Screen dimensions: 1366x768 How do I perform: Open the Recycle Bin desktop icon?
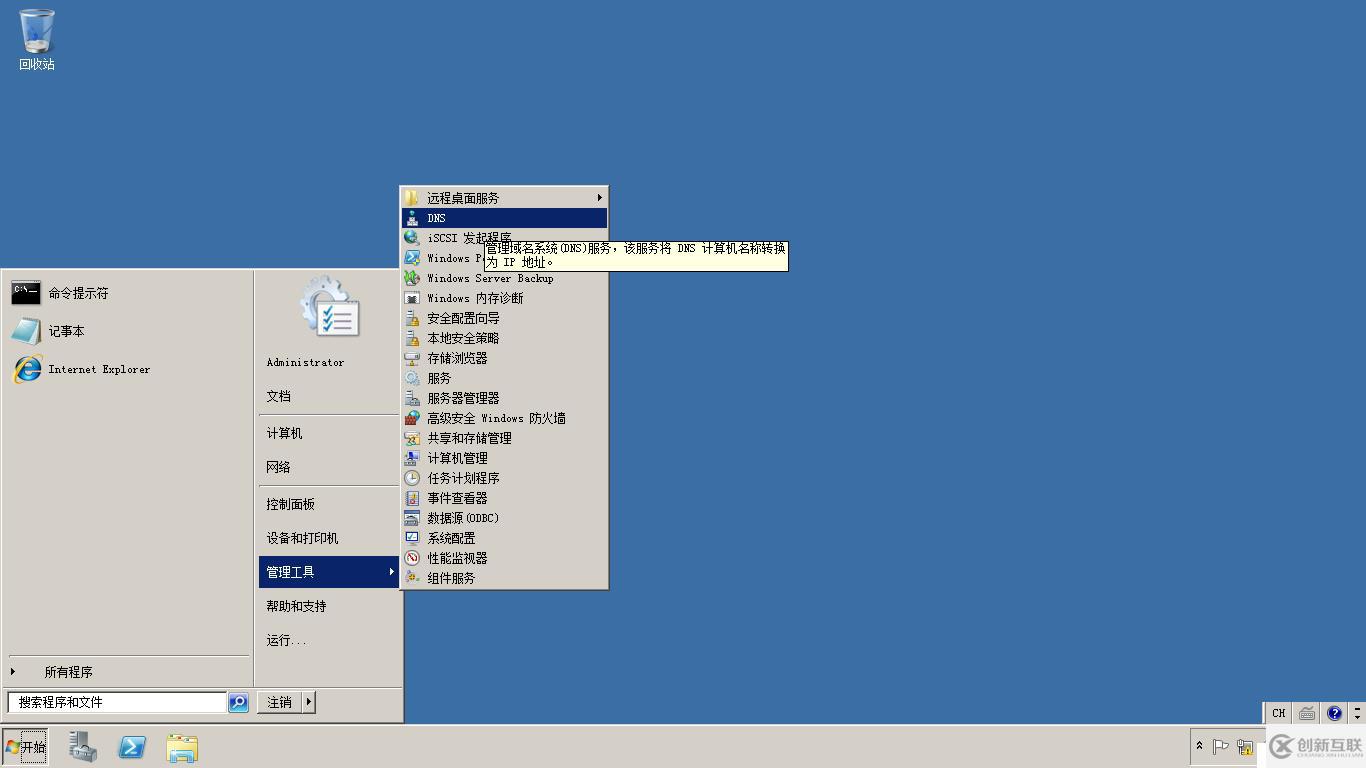click(x=37, y=40)
